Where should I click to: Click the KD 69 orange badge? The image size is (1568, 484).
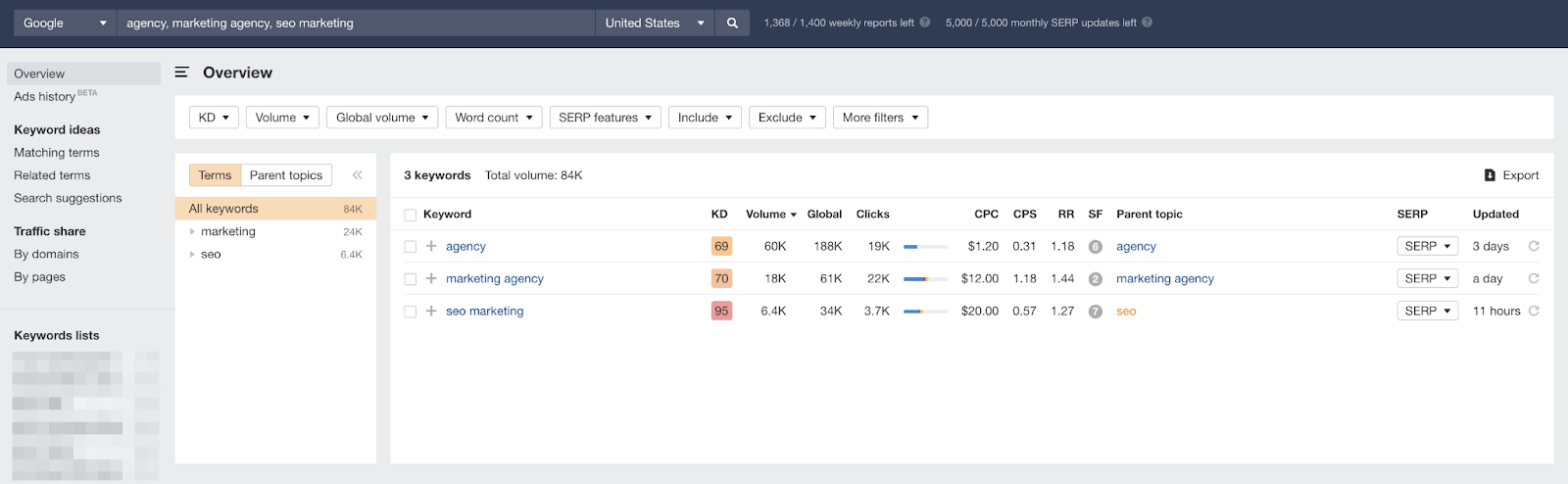[x=721, y=246]
